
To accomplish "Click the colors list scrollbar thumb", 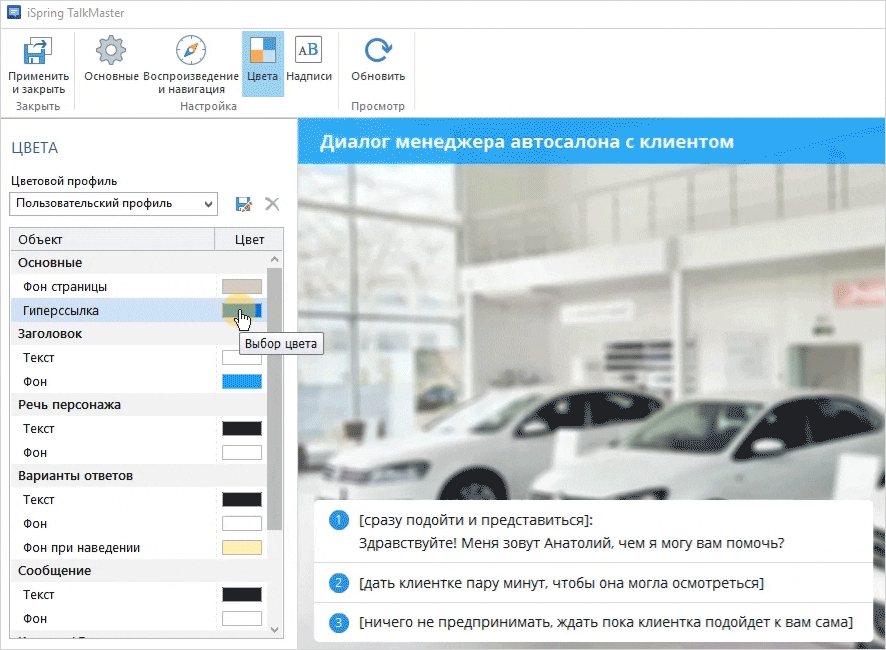I will [275, 399].
